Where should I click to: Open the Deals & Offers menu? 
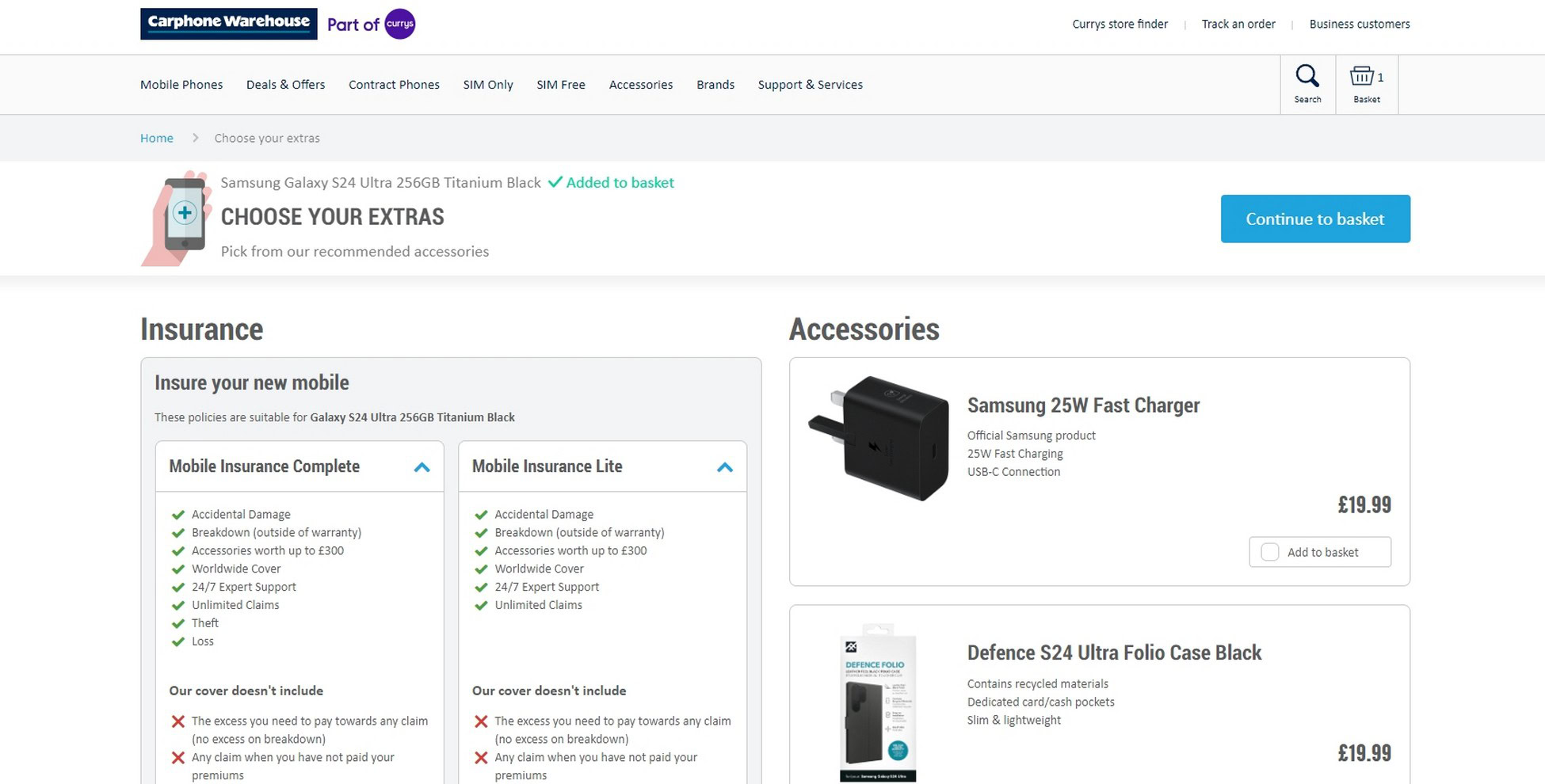[x=285, y=85]
